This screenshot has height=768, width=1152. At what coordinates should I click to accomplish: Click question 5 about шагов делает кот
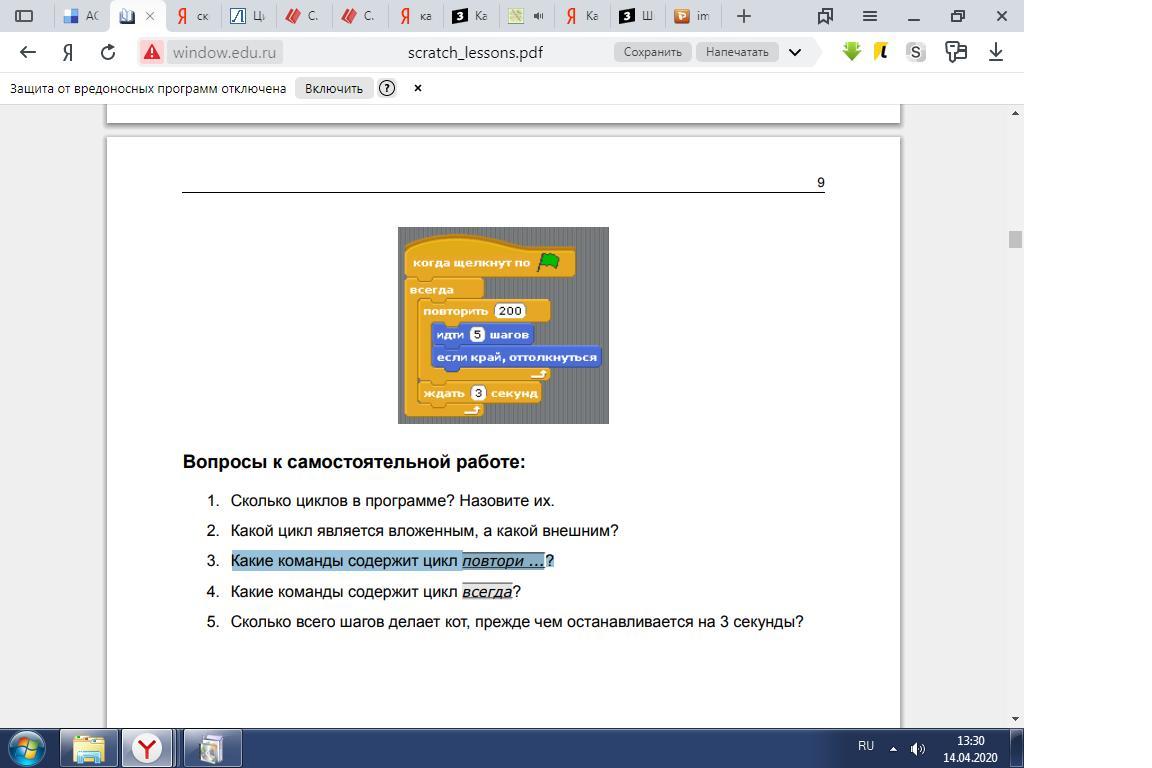coord(517,622)
